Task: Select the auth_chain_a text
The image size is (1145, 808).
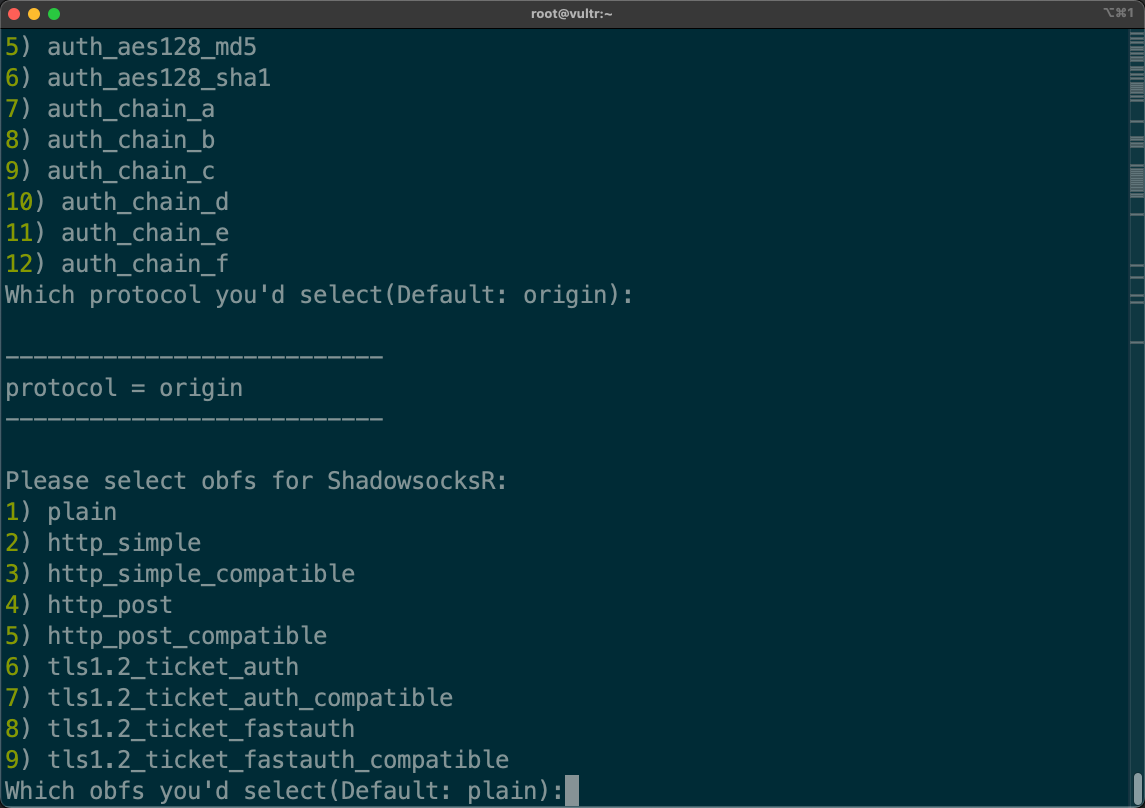Action: [x=131, y=108]
